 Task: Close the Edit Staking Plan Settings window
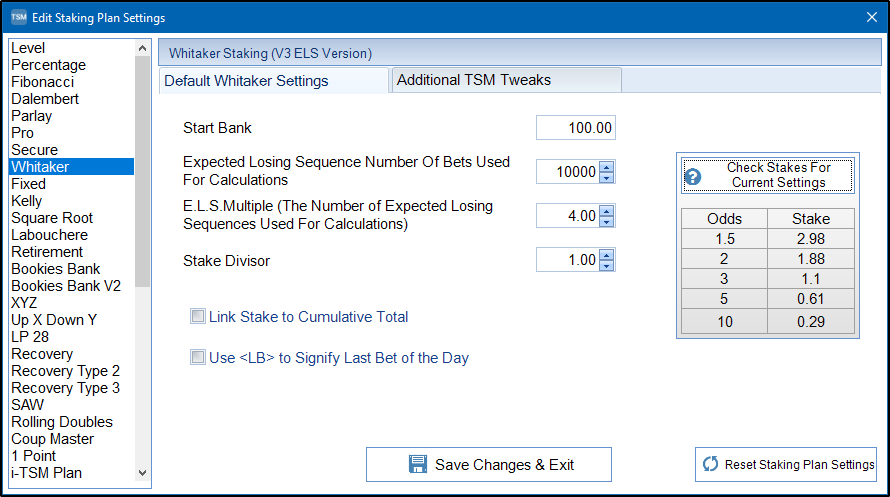[x=870, y=17]
